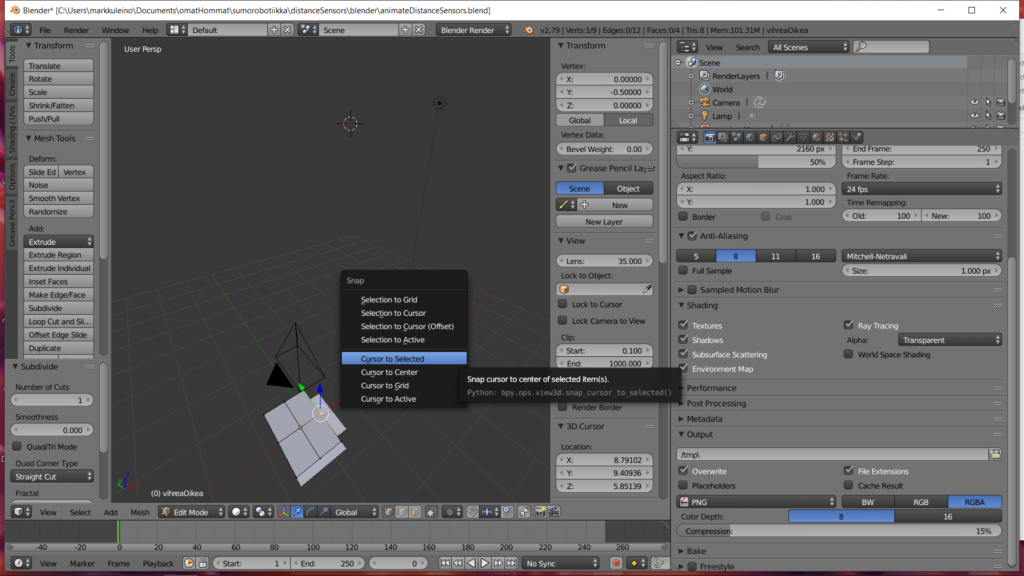Screen dimensions: 1024x576
Task: Click the Subdivide button in Mesh Tools
Action: (59, 308)
